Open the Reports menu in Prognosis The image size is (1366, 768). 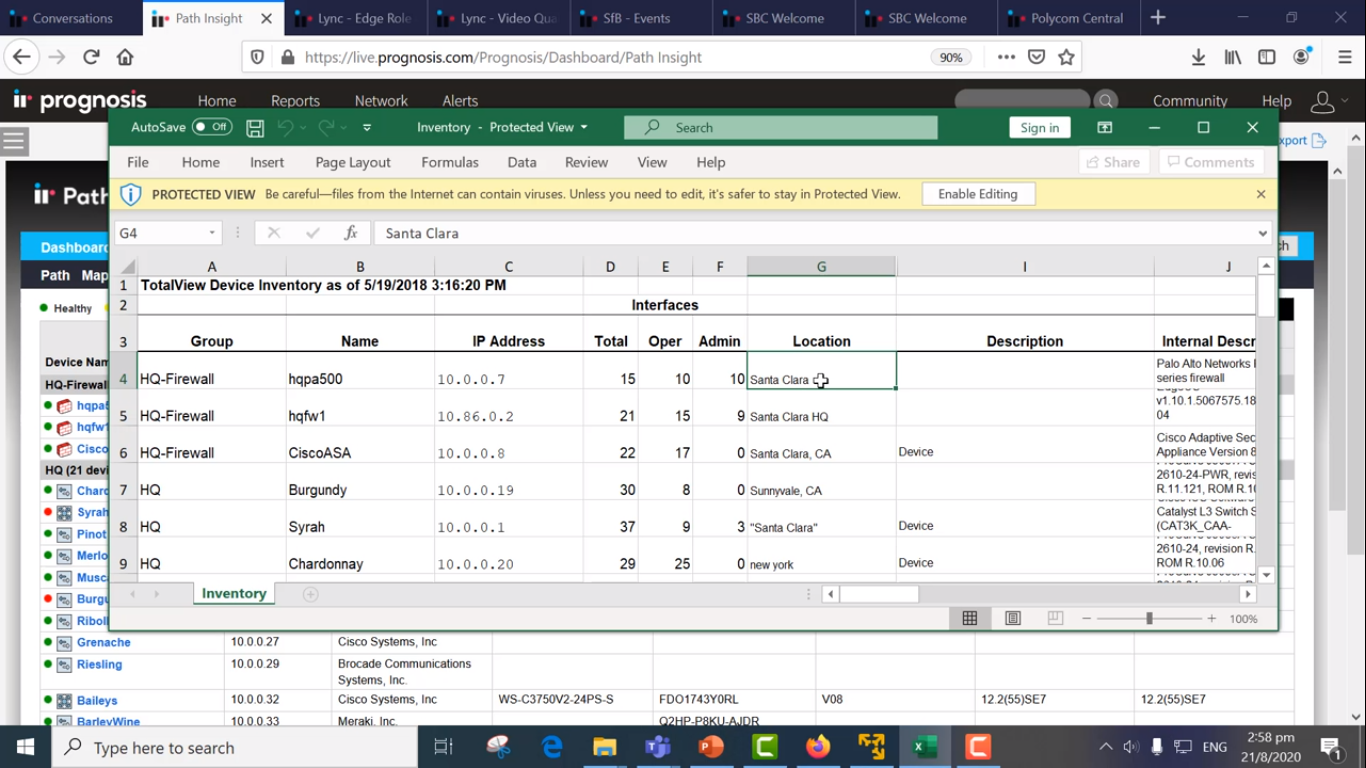tap(295, 101)
